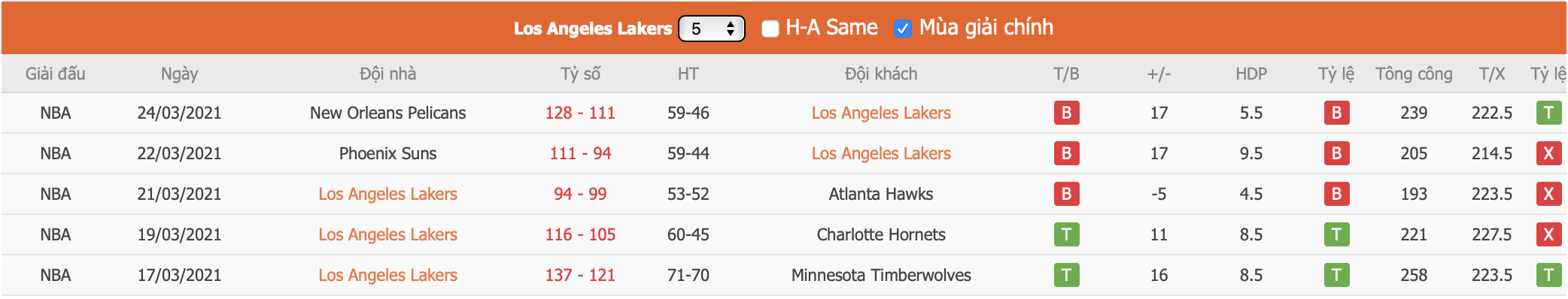Viewport: 1568px width, 299px height.
Task: Click red X over/under badge in 19/03/2021 row
Action: [x=1548, y=234]
